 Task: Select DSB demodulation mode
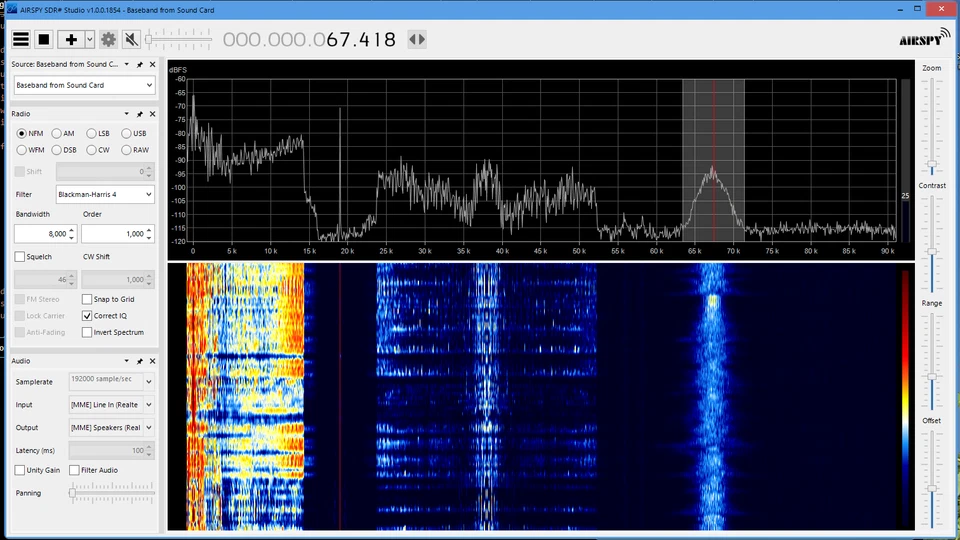(x=56, y=150)
